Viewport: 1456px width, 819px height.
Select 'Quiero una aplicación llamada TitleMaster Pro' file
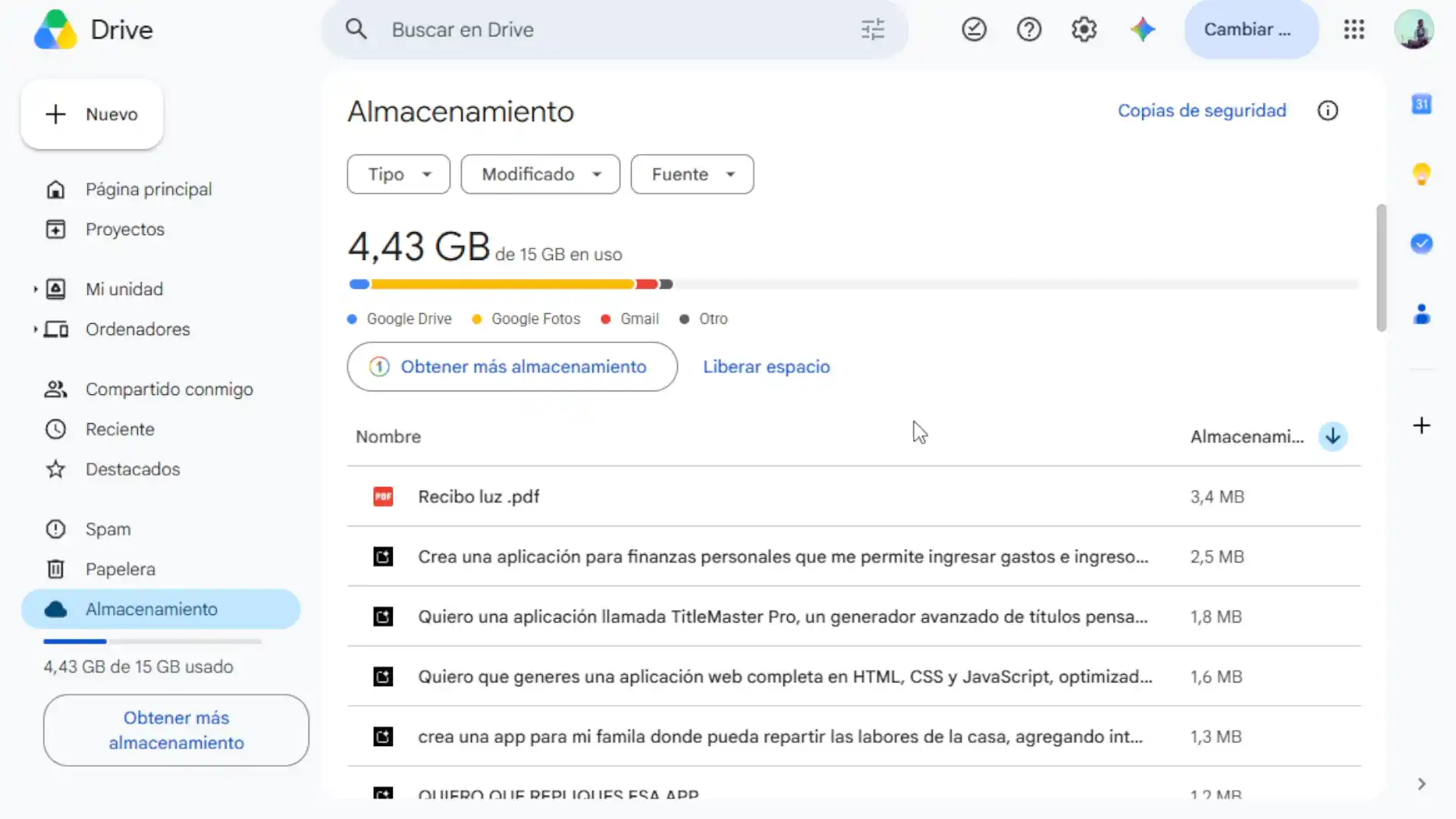854,617
